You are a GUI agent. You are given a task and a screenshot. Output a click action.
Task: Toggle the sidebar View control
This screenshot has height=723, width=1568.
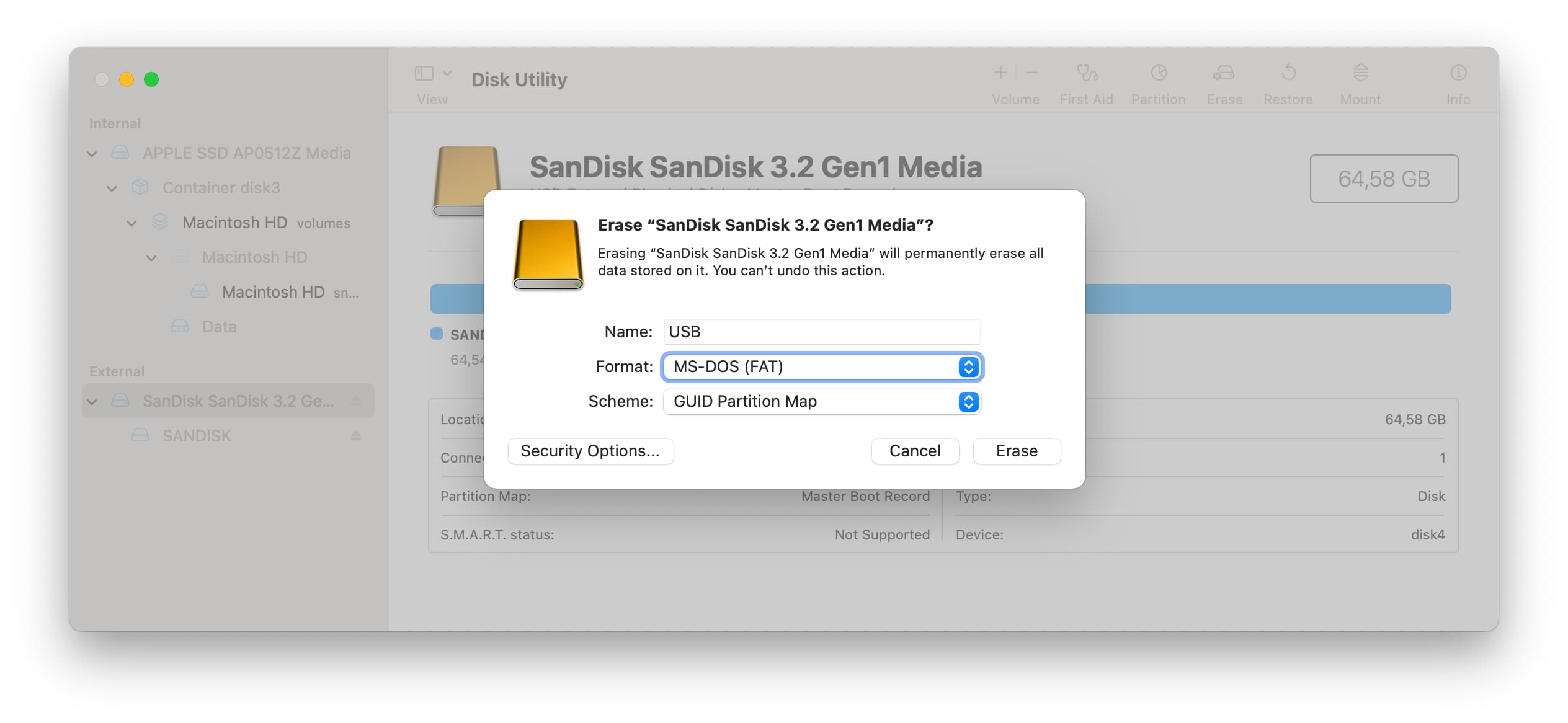[x=424, y=73]
